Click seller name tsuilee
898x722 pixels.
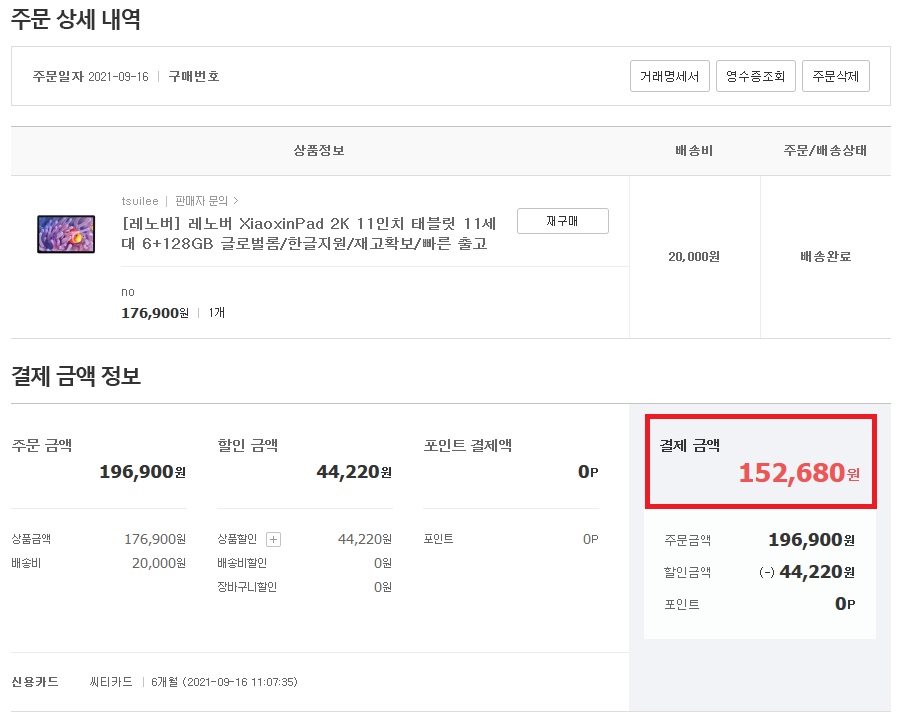pos(140,201)
